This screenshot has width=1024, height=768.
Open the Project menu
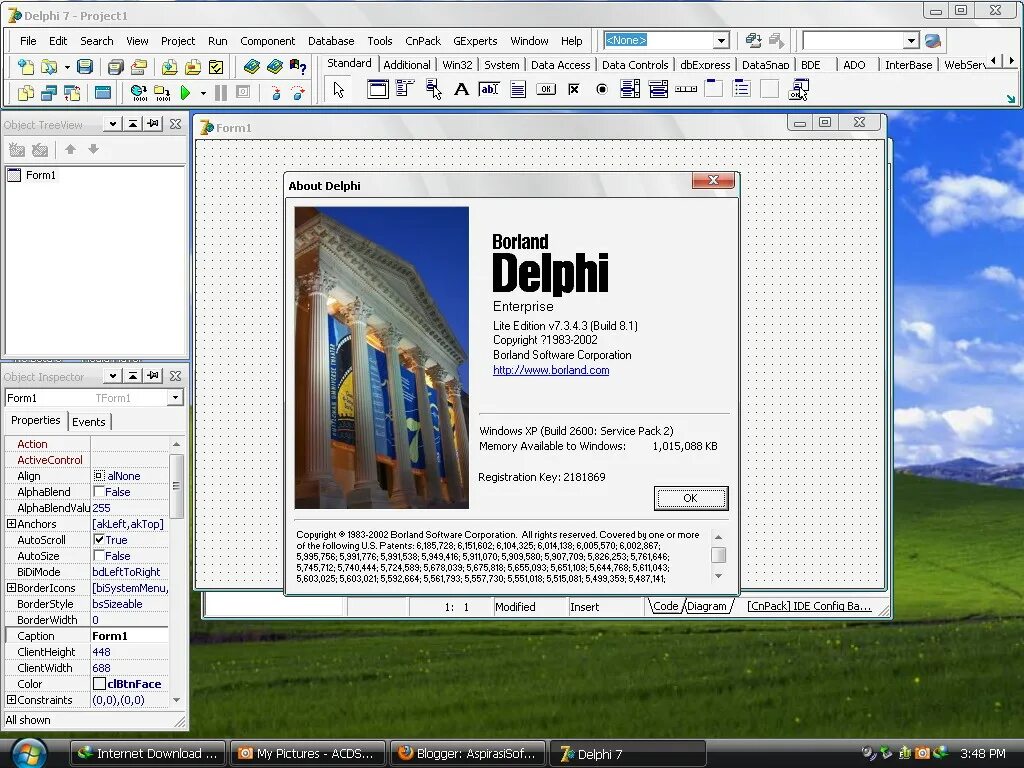click(x=178, y=40)
